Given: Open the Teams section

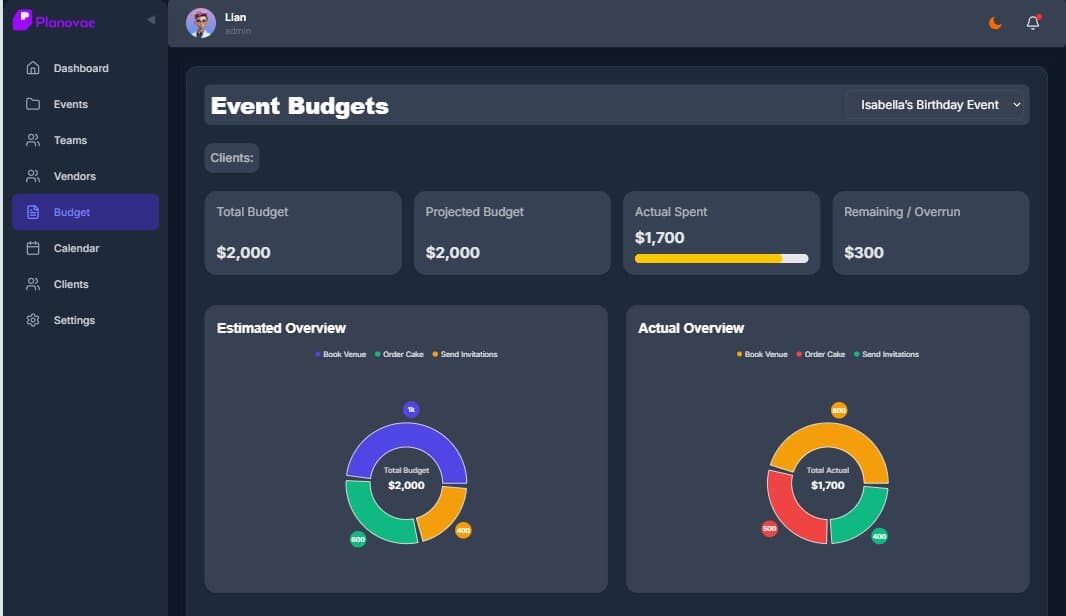Looking at the screenshot, I should [x=34, y=140].
